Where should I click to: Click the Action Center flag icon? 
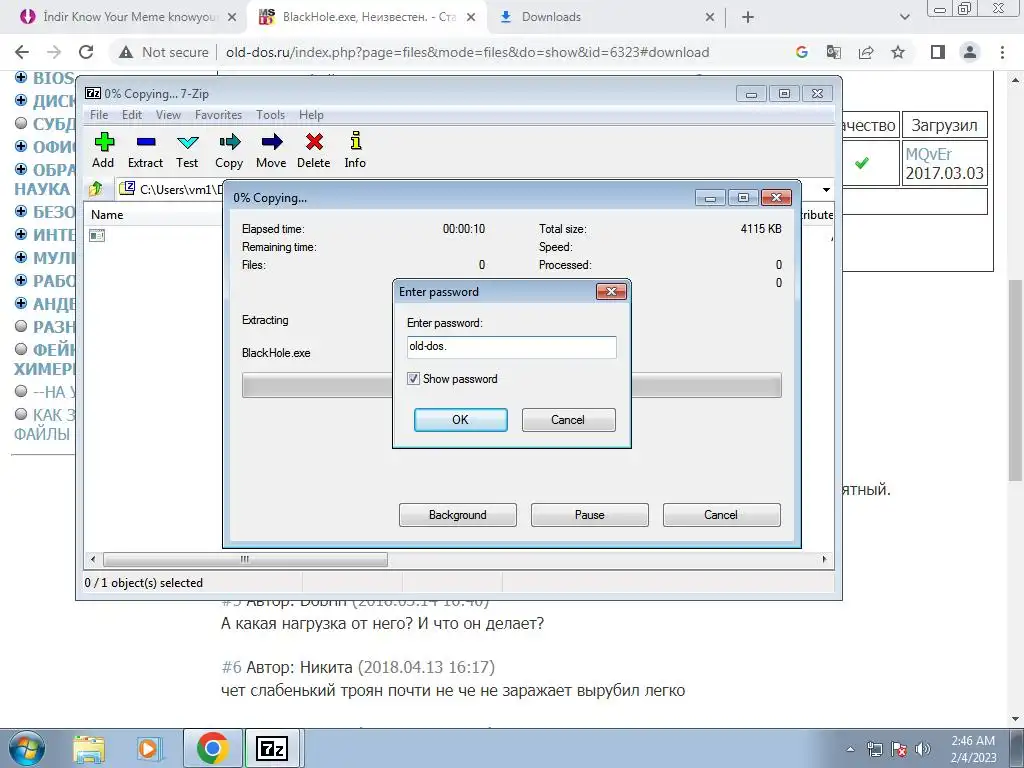pos(899,749)
